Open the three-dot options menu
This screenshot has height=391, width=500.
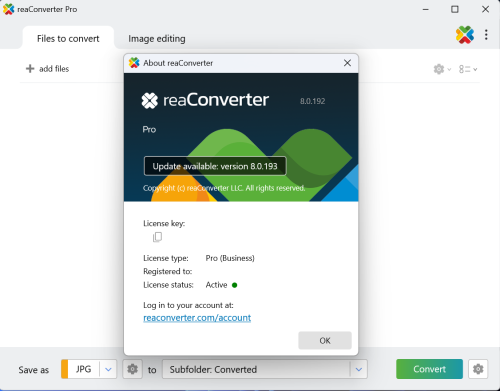point(486,35)
